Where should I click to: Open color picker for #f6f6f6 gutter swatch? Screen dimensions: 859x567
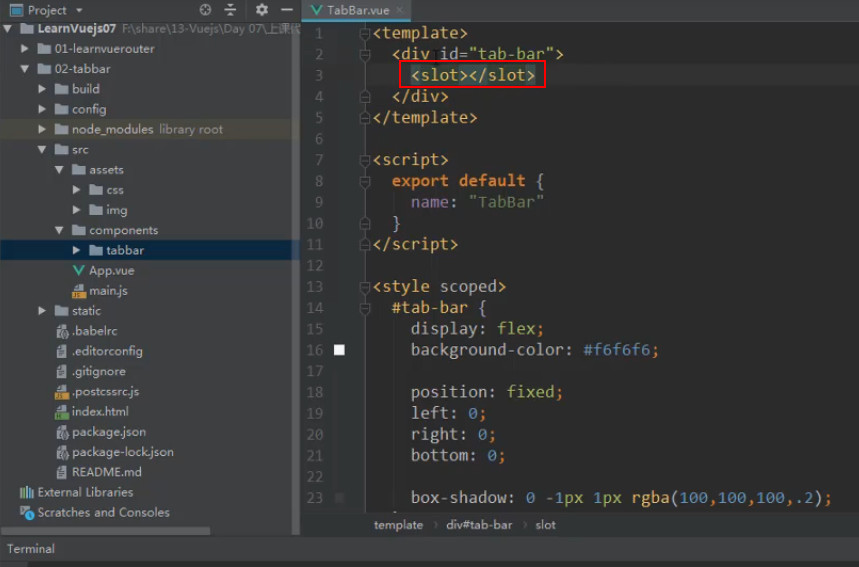tap(339, 350)
